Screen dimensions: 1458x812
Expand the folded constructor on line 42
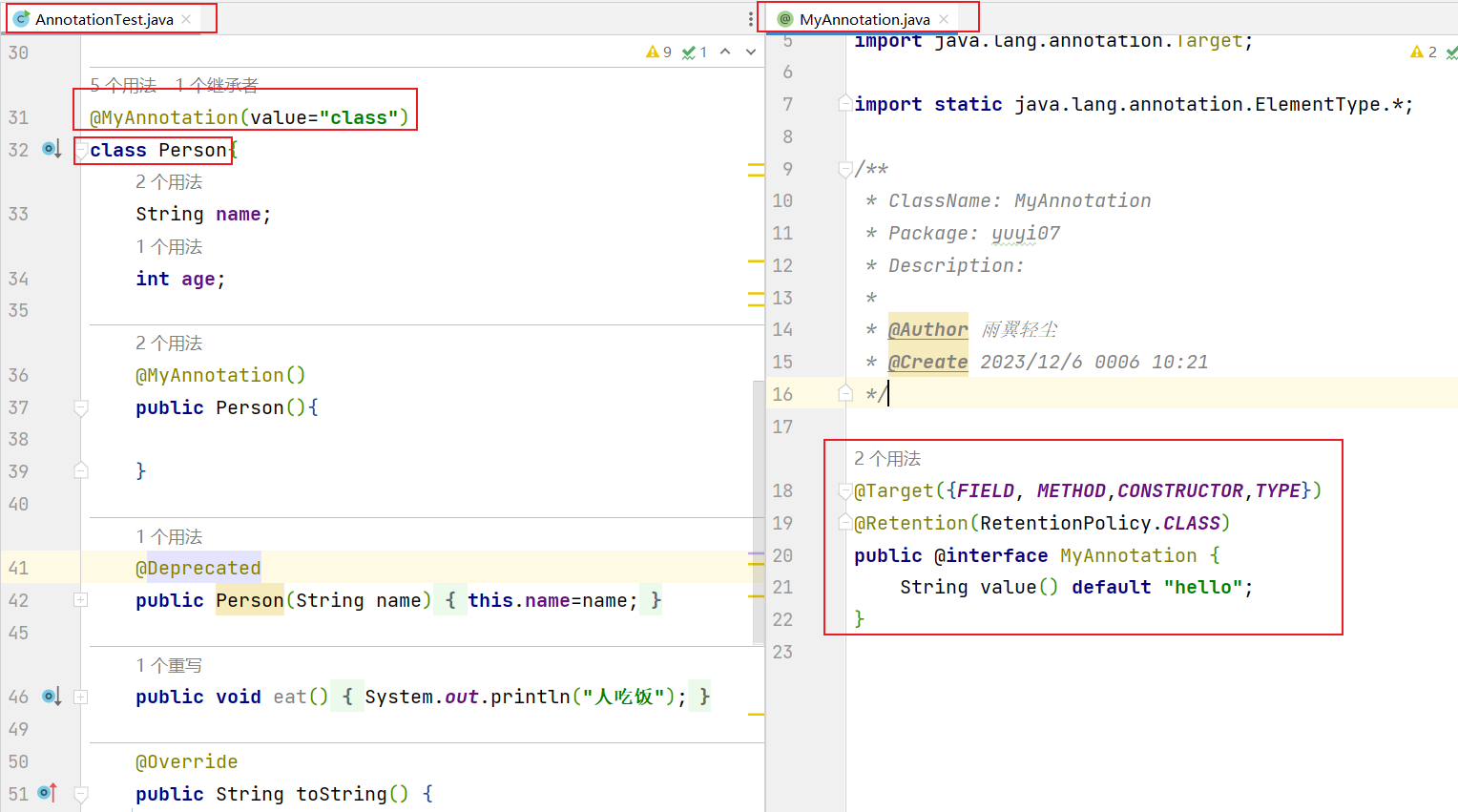pos(81,600)
